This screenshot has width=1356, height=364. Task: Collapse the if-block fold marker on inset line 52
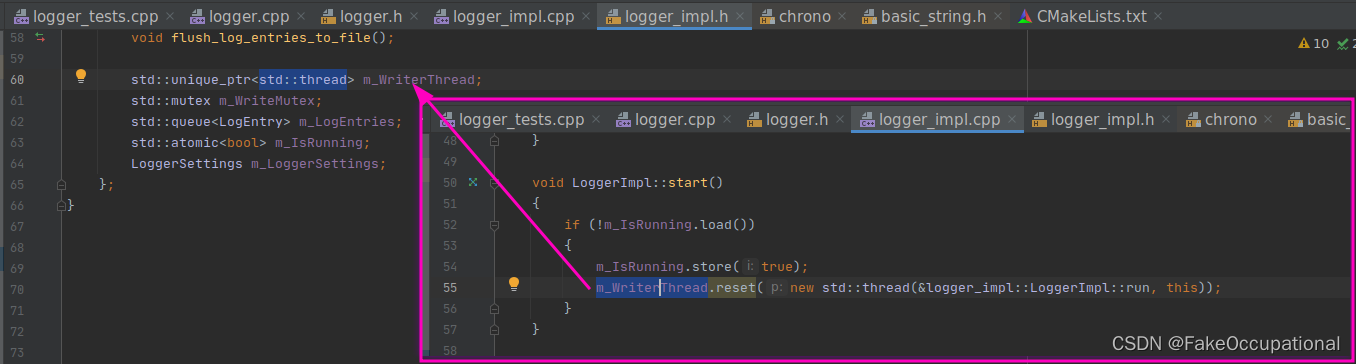[x=494, y=225]
